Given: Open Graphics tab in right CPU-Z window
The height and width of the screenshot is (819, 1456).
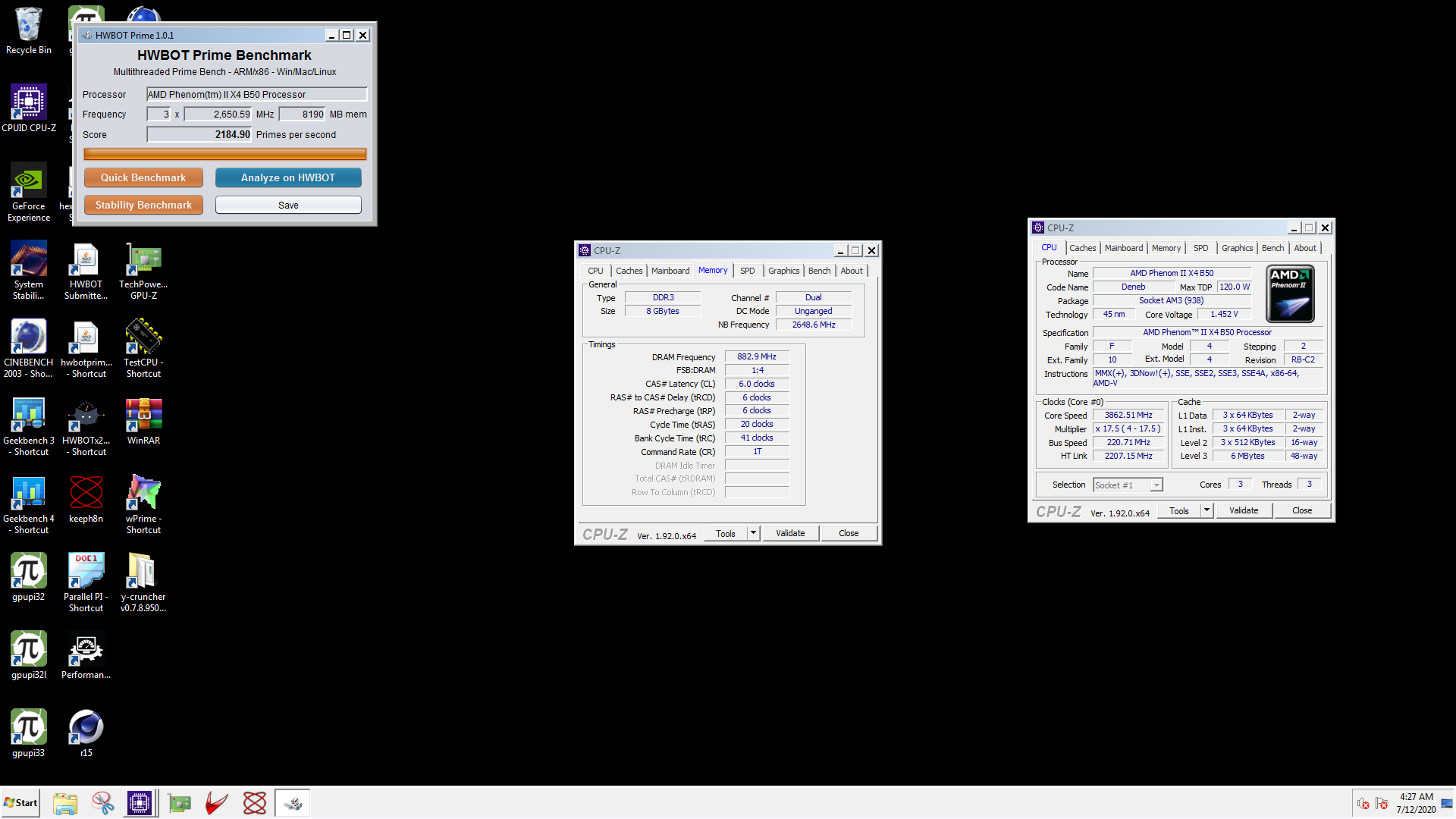Looking at the screenshot, I should pyautogui.click(x=1237, y=248).
